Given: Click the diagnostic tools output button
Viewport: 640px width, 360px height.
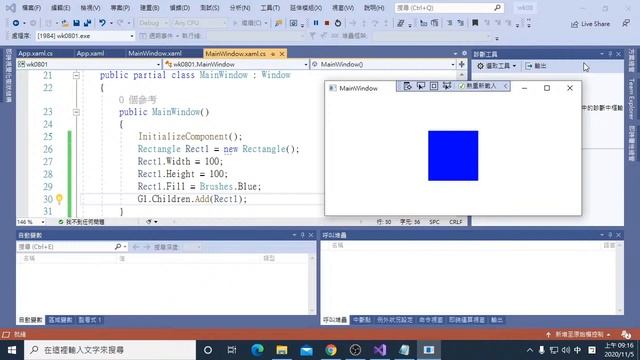Looking at the screenshot, I should pos(536,66).
